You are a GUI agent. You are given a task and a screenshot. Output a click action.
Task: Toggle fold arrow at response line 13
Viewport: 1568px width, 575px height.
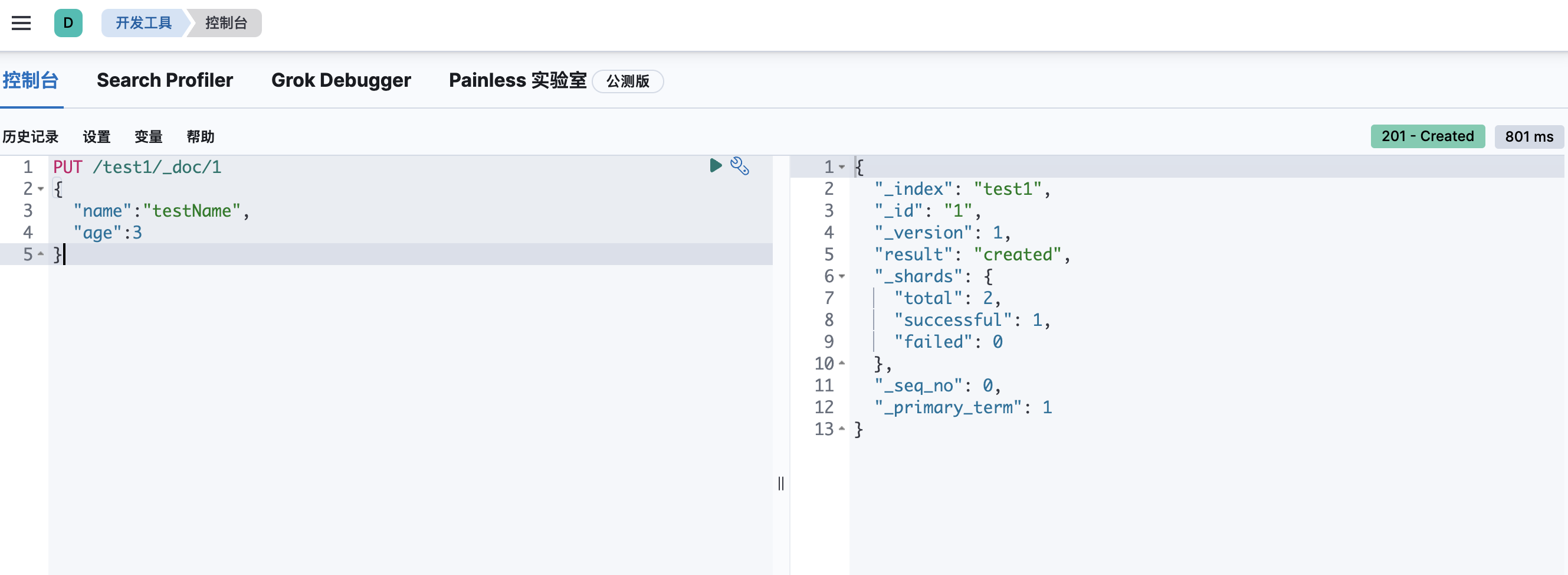point(842,429)
